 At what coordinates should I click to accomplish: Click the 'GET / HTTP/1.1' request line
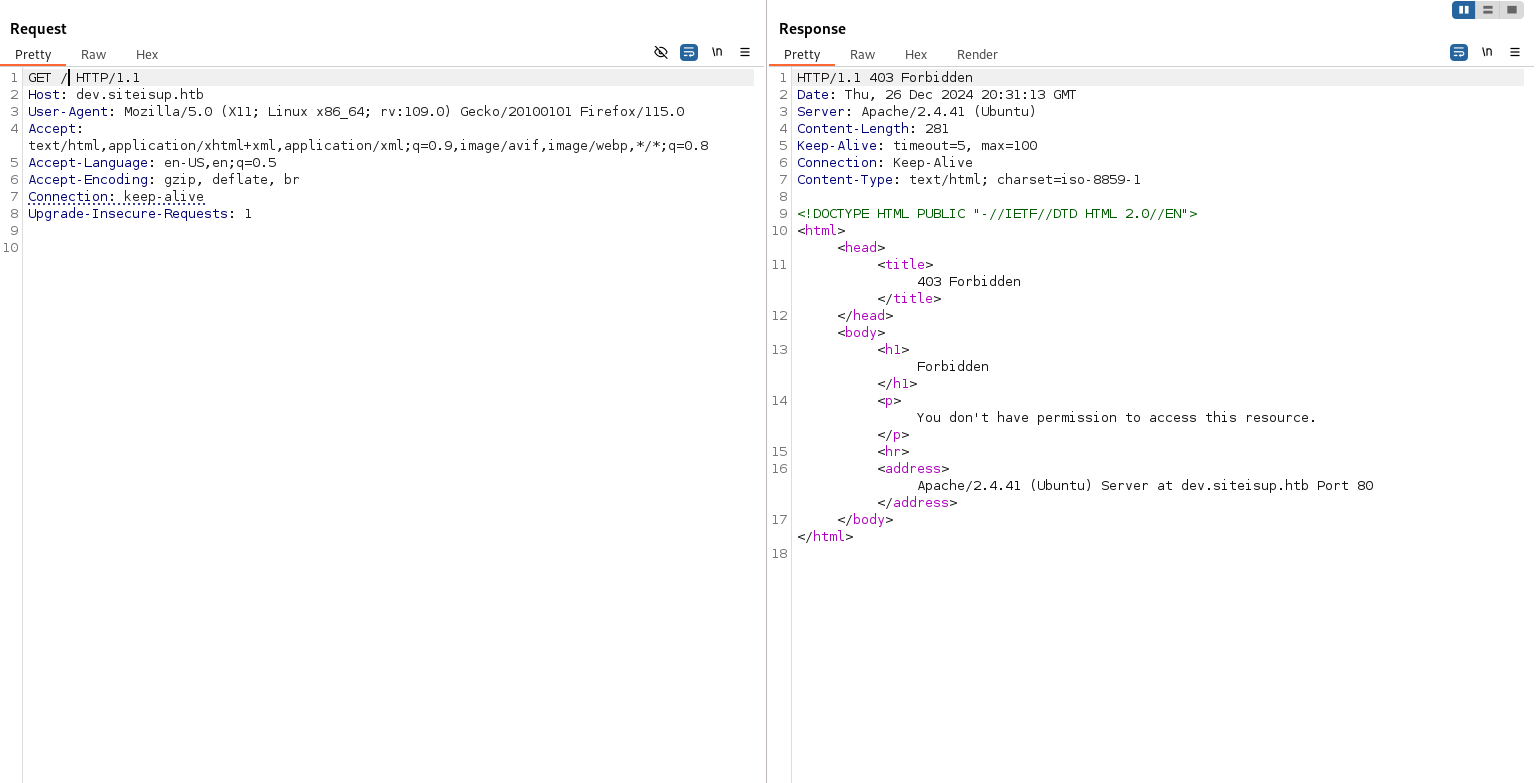tap(84, 77)
